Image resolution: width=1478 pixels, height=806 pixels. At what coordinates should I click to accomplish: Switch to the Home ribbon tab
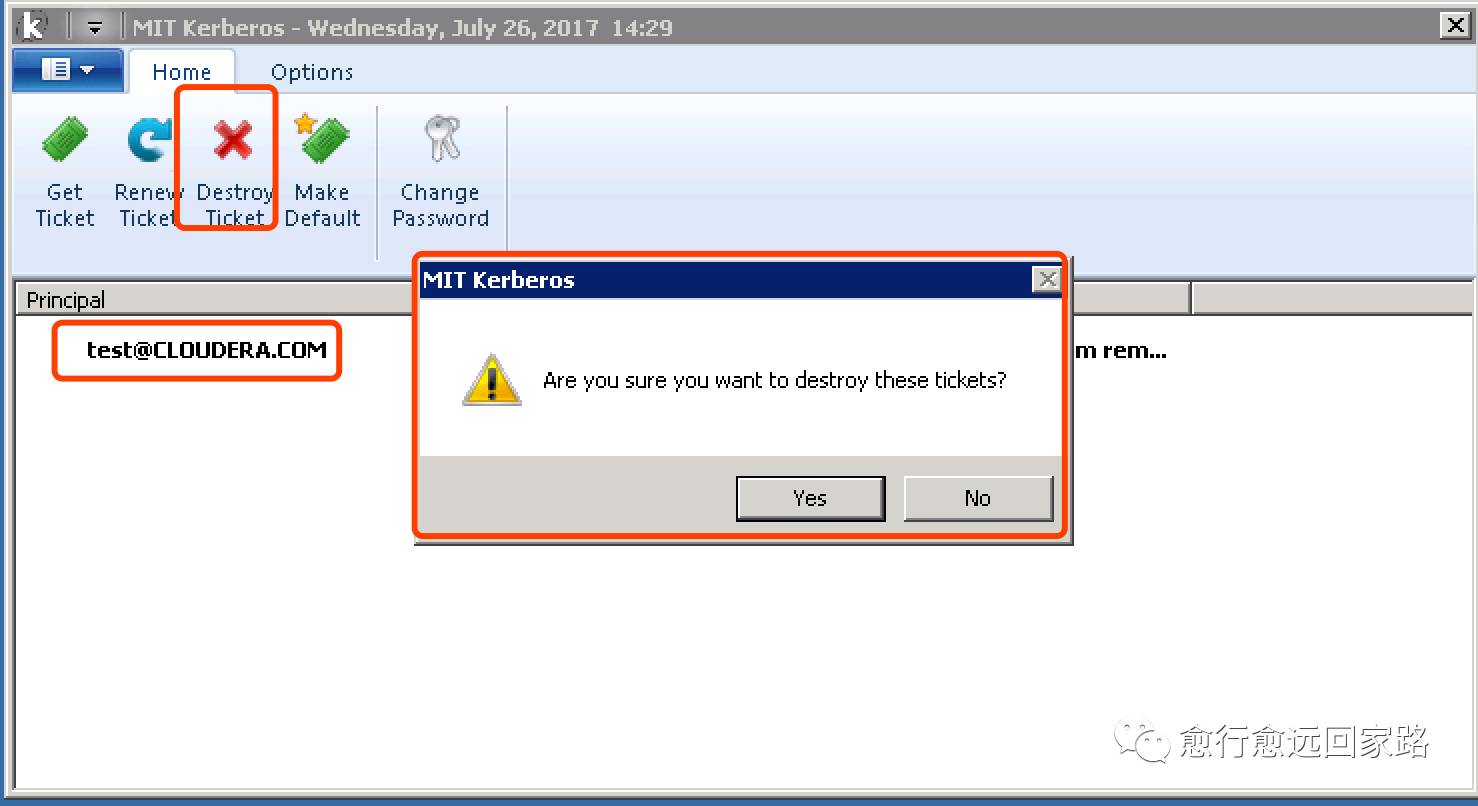coord(181,71)
